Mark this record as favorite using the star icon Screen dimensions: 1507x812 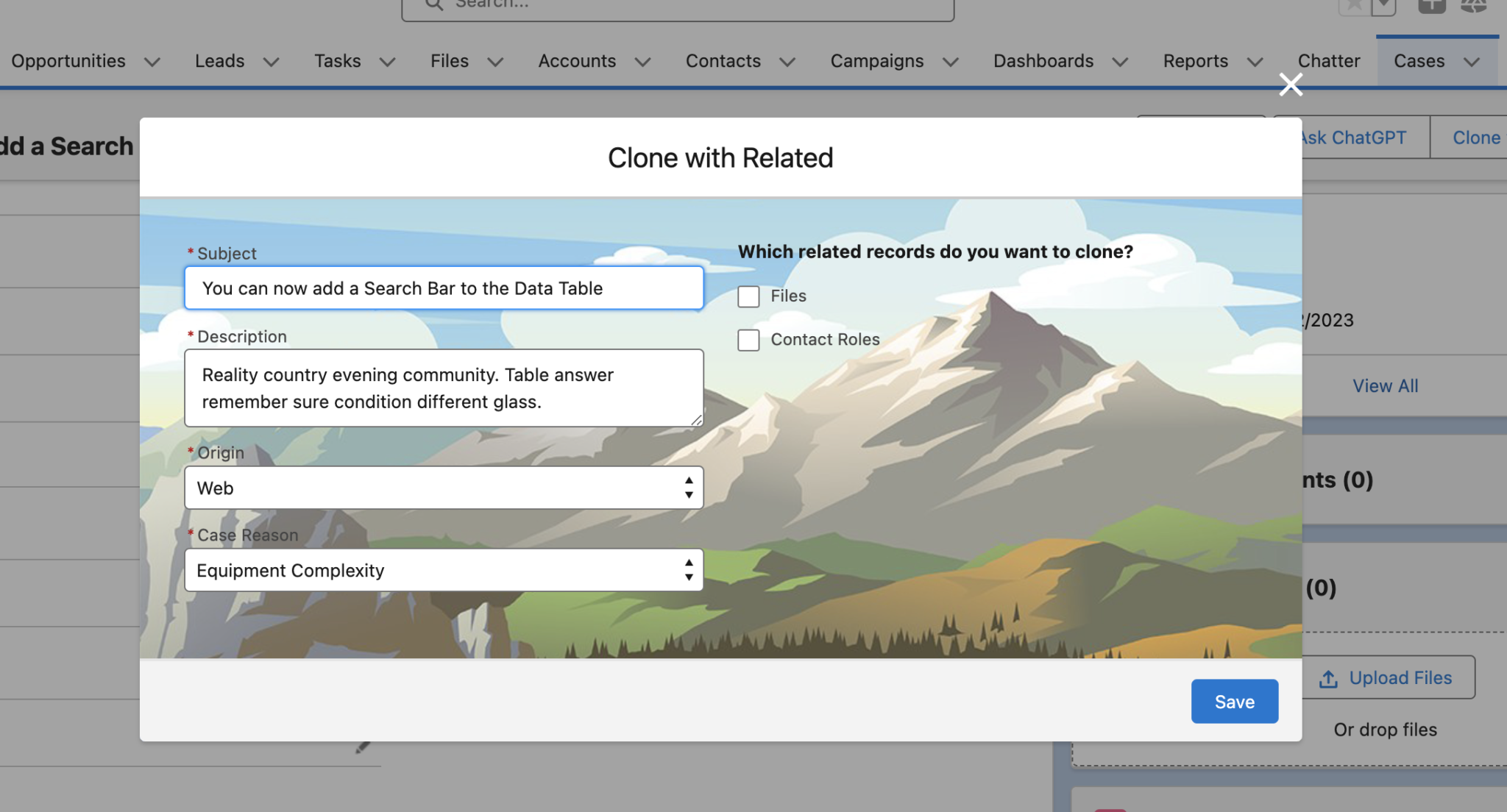1354,6
